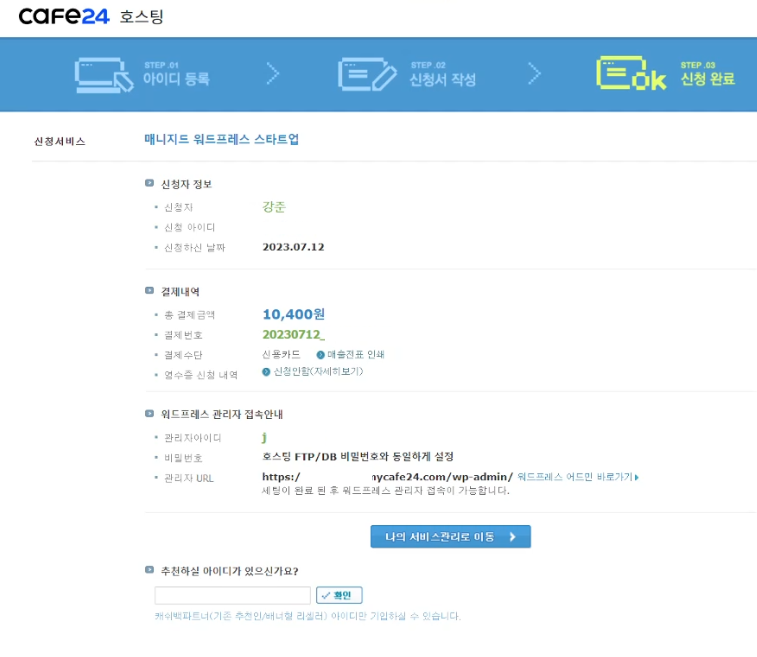Screen dimensions: 757x657
Task: Click the 관리자 URL label
Action: tap(189, 478)
